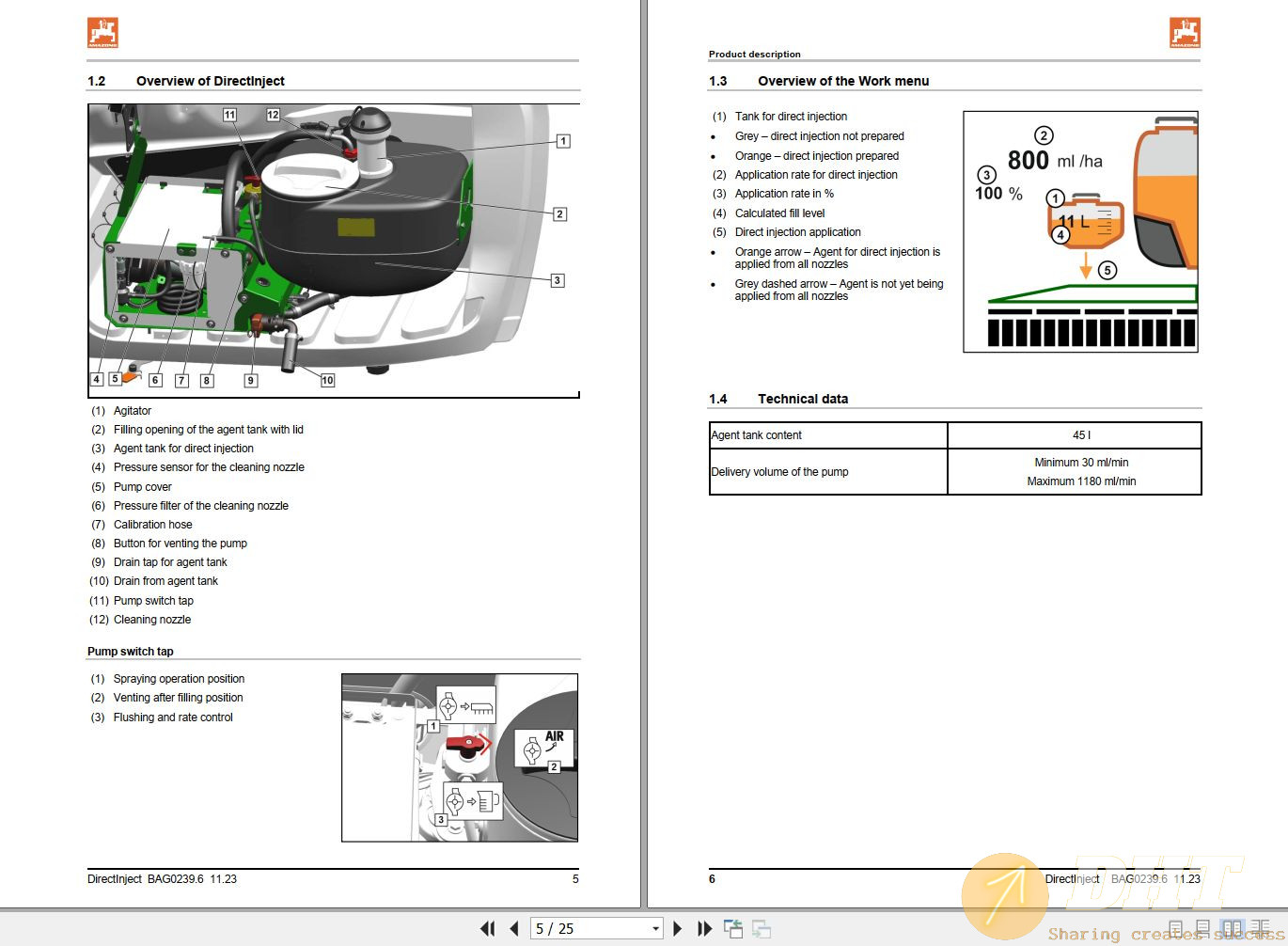Click 'Application rate for direct injection'

[816, 175]
